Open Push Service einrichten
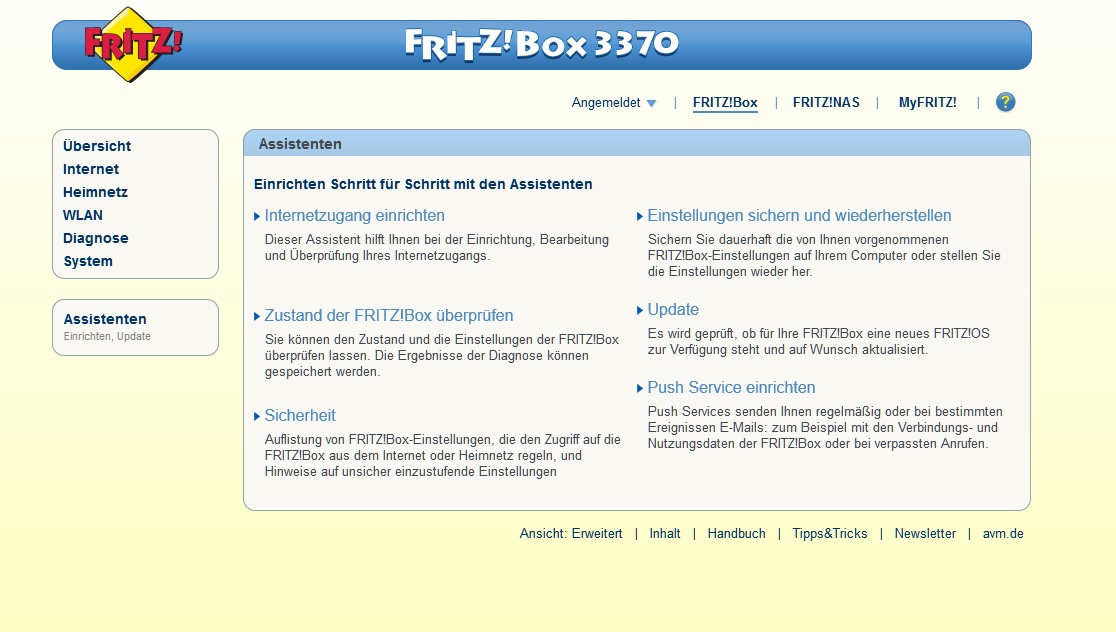 pyautogui.click(x=731, y=388)
